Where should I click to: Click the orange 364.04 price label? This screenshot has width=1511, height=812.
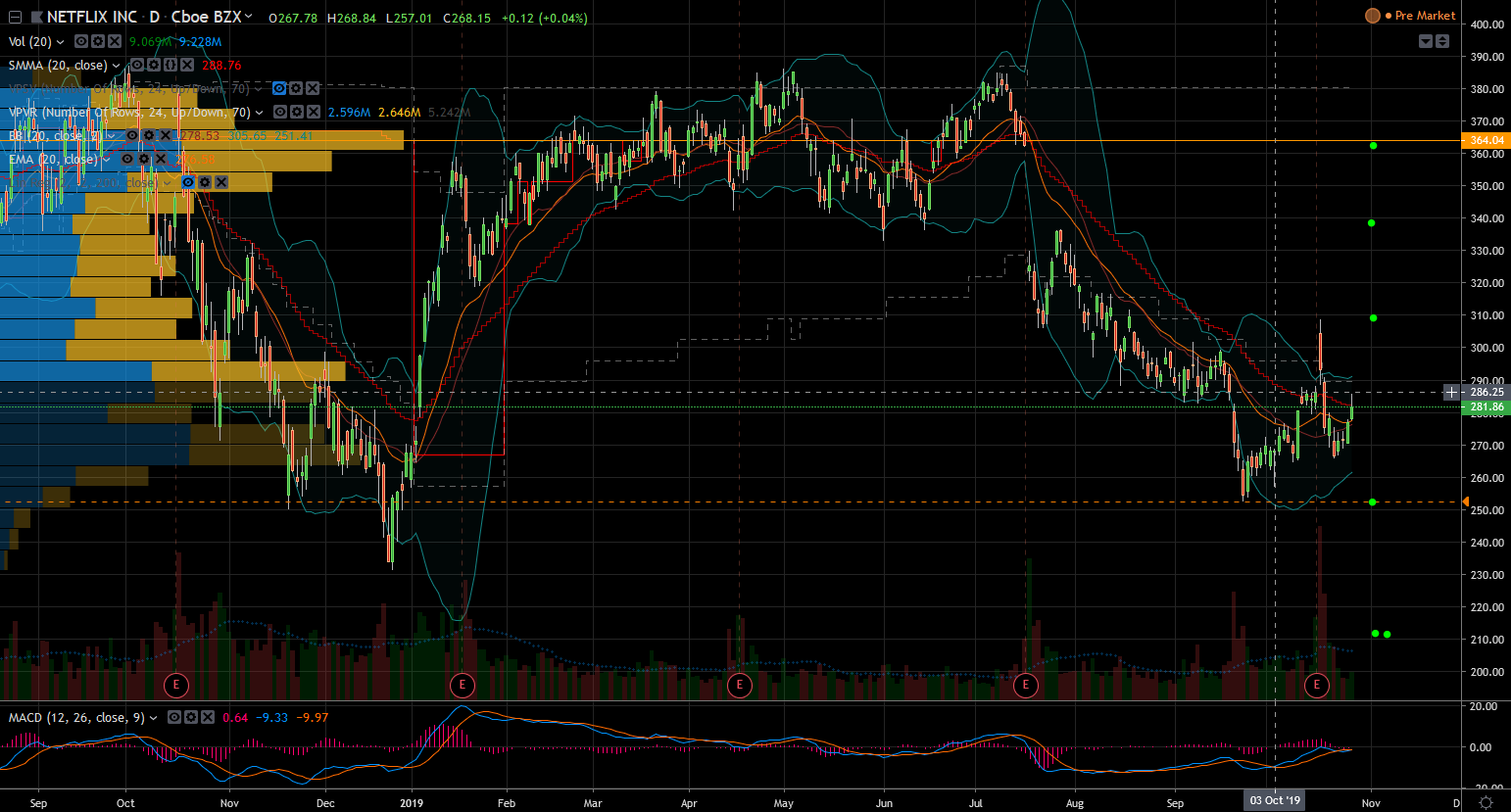pyautogui.click(x=1487, y=140)
